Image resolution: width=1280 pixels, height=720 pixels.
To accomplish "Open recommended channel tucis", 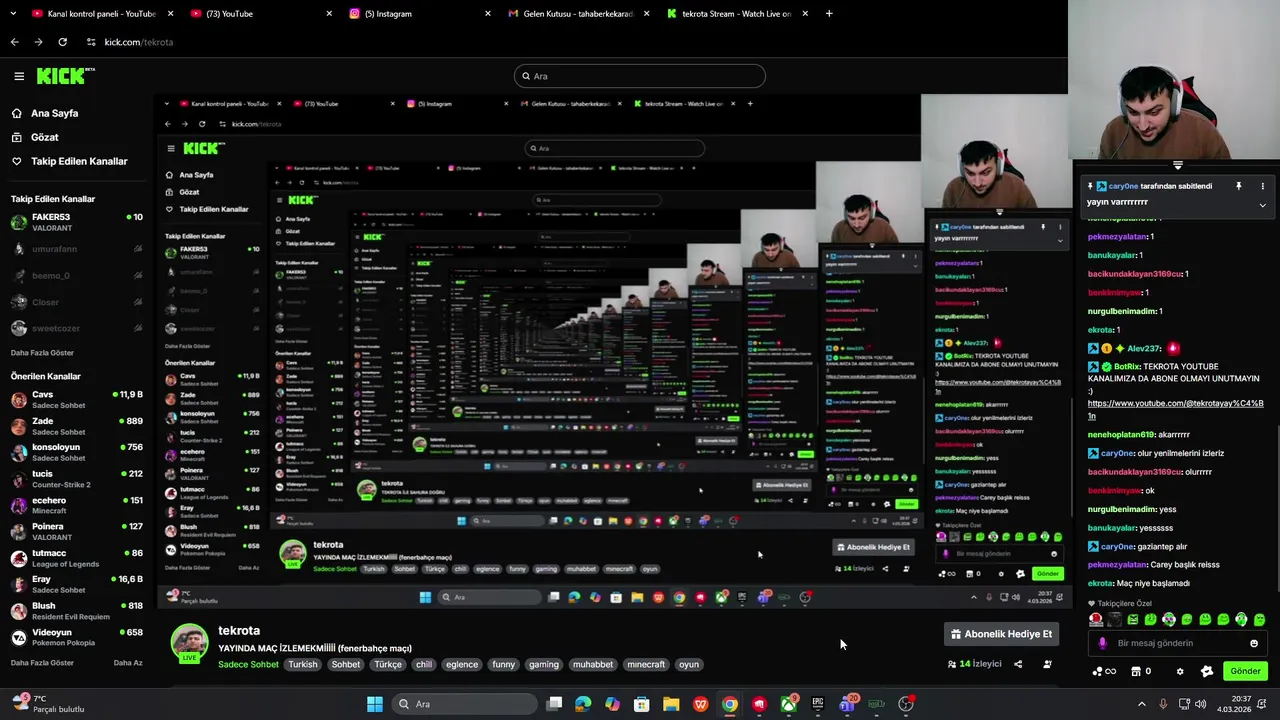I will click(76, 479).
